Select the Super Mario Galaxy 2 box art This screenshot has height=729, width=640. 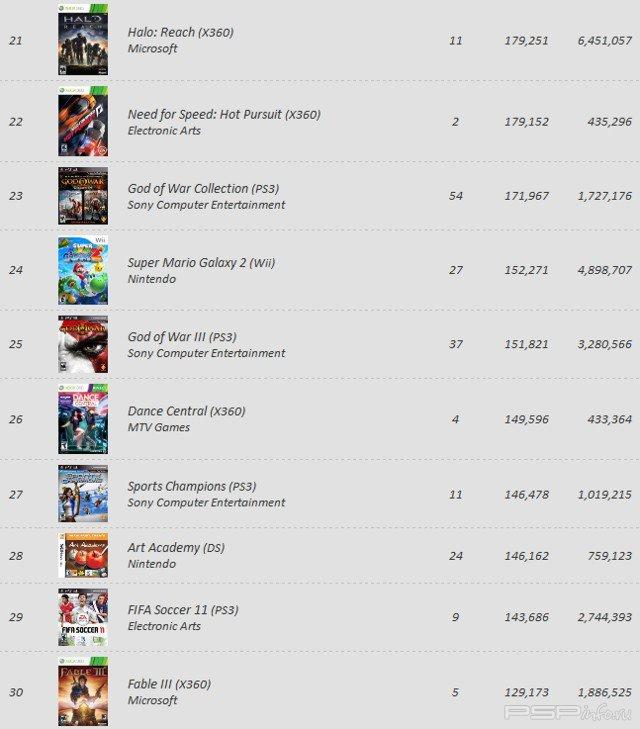point(82,270)
